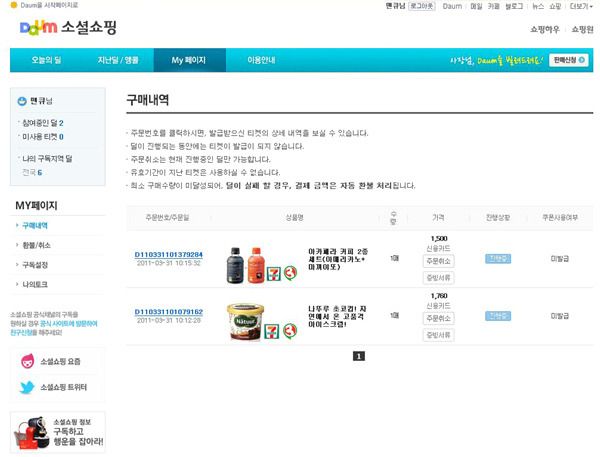Open the 지난딜 / 앵콜 tab
This screenshot has width=600, height=457.
[118, 60]
